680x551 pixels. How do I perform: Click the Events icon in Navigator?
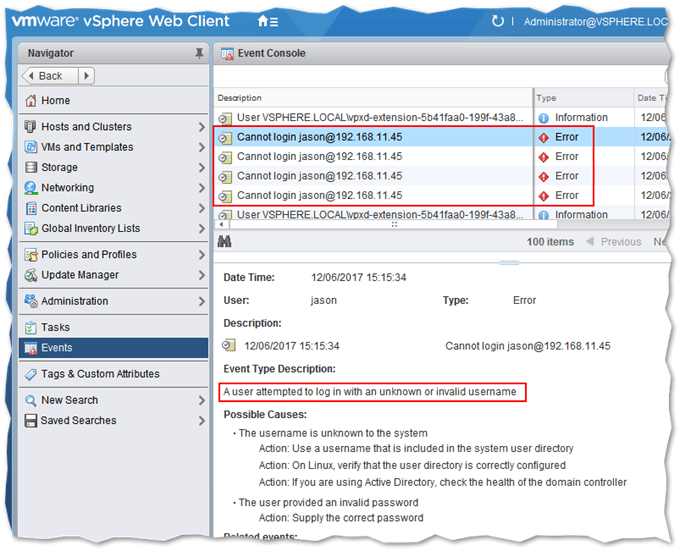pos(31,348)
